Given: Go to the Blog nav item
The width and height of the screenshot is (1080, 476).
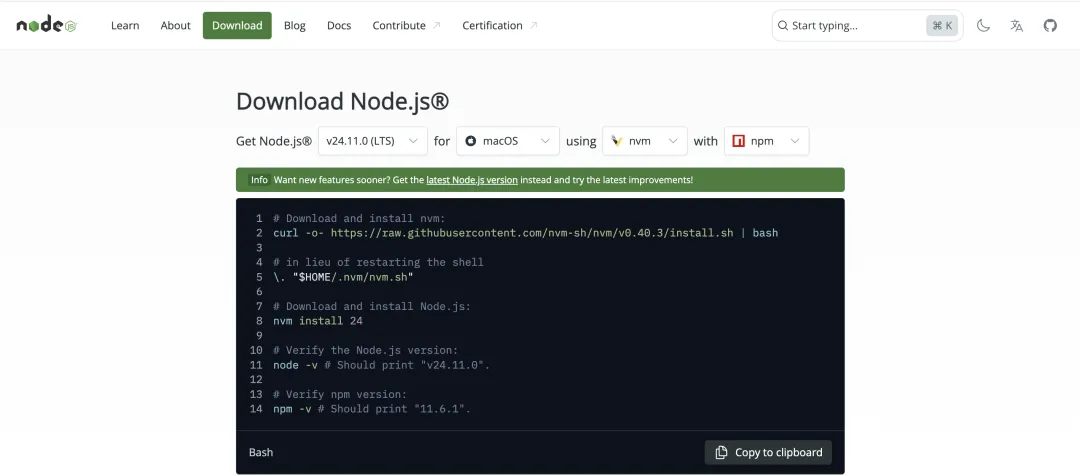Looking at the screenshot, I should tap(294, 25).
